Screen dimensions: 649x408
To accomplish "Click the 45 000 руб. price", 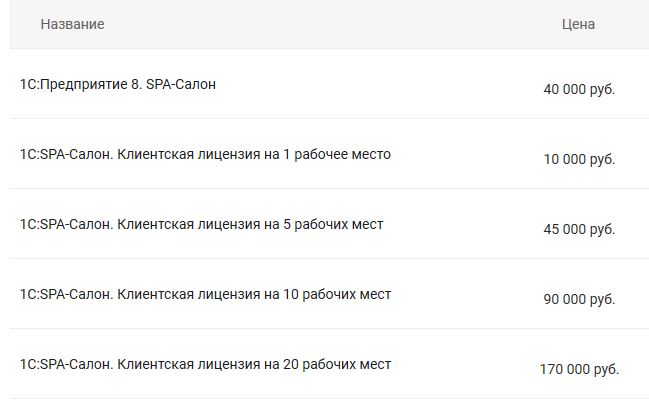I will click(579, 229).
